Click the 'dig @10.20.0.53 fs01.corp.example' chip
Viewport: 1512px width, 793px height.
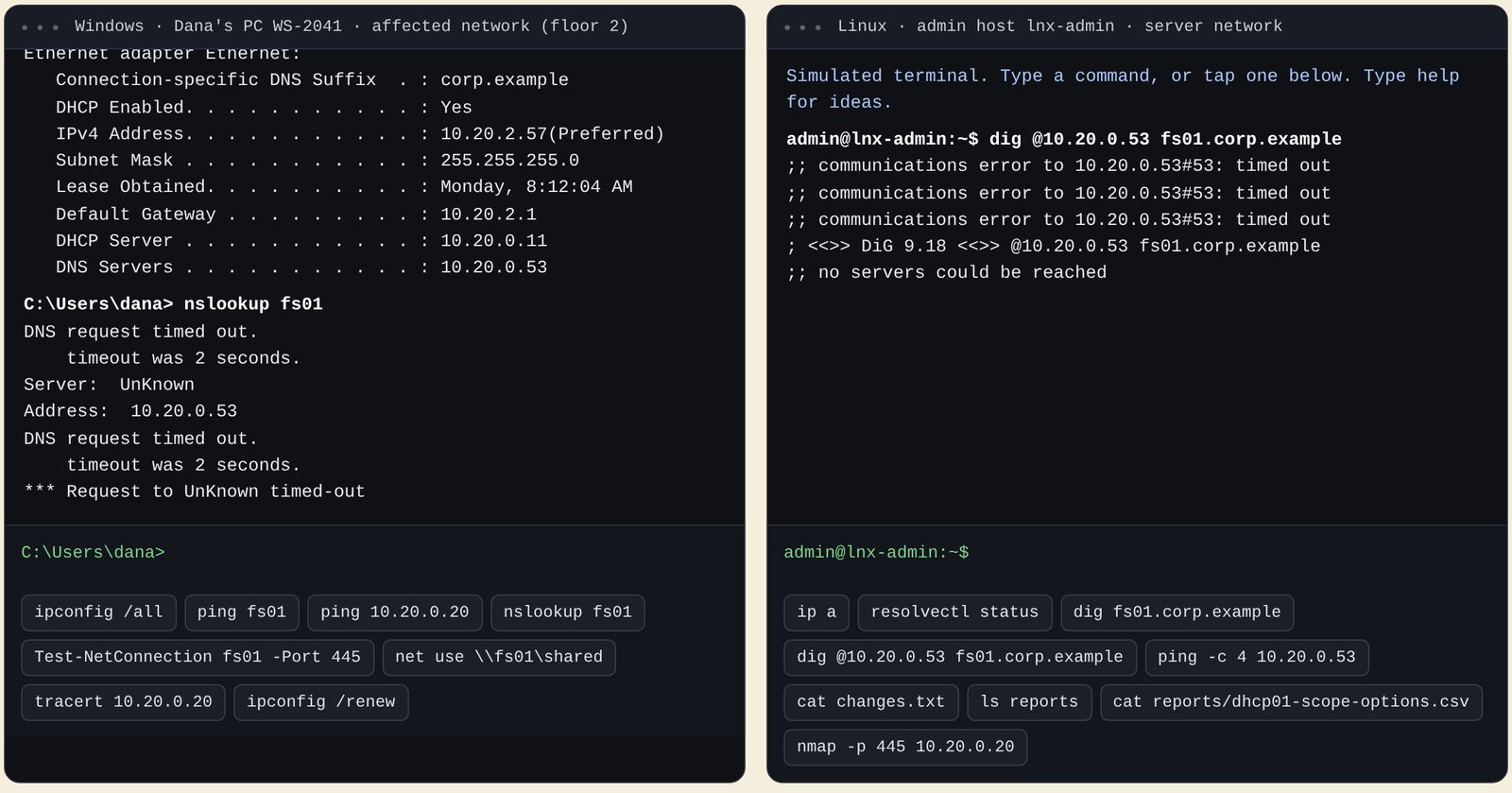[960, 657]
